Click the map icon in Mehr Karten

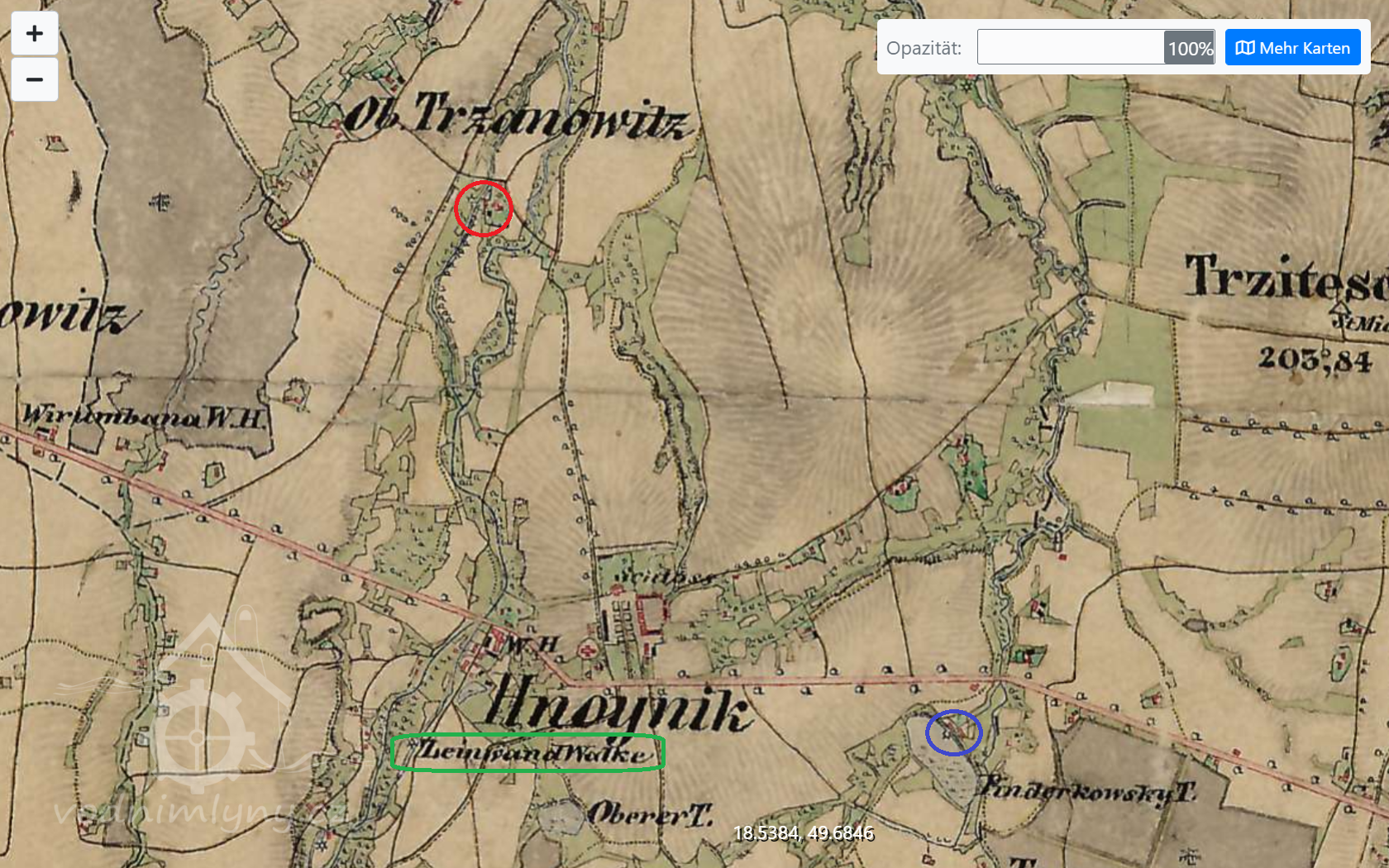[1244, 48]
